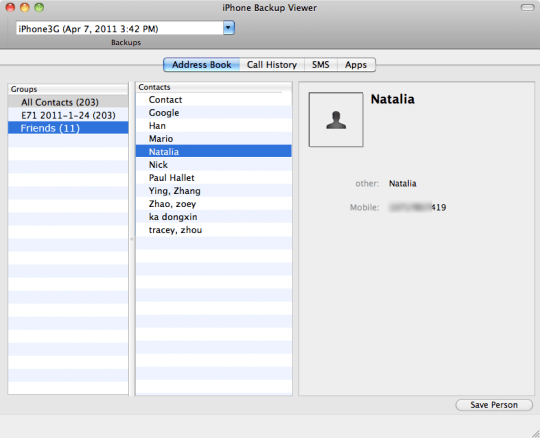
Task: Select the Paul Hallet contact
Action: (x=214, y=178)
